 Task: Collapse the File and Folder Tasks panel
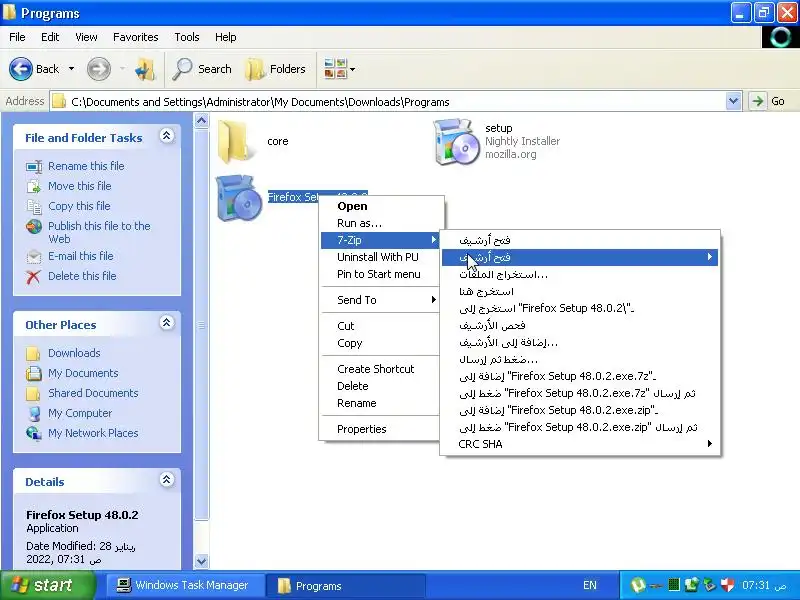coord(166,136)
